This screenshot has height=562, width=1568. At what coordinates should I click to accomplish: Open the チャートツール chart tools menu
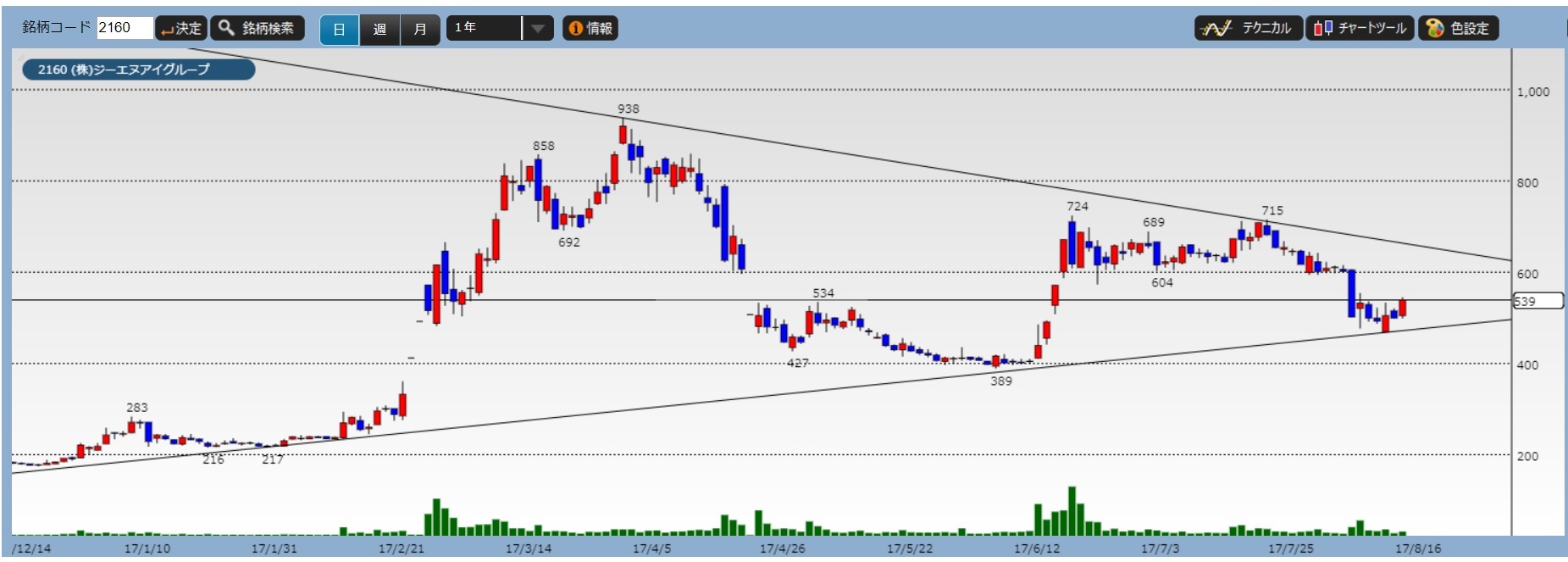(1360, 28)
